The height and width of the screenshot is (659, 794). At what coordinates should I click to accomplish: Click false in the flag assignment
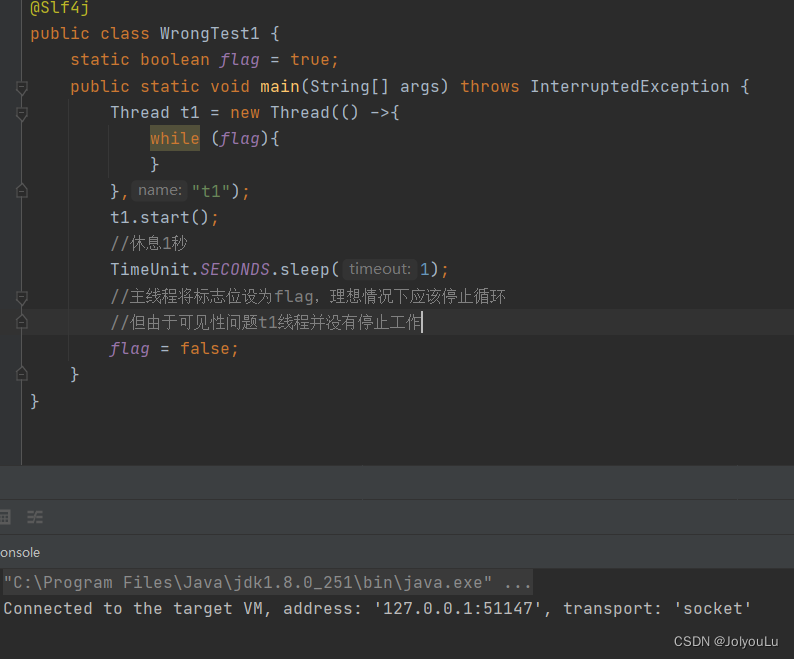click(x=205, y=348)
